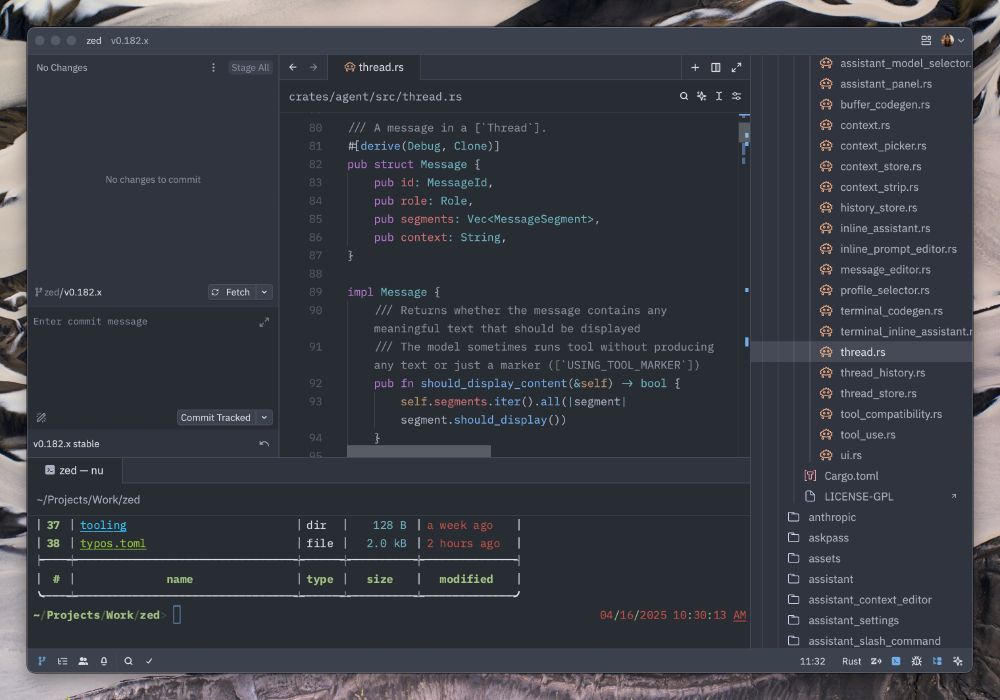Viewport: 1000px width, 700px height.
Task: Toggle the project panel icon
Action: pos(937,661)
